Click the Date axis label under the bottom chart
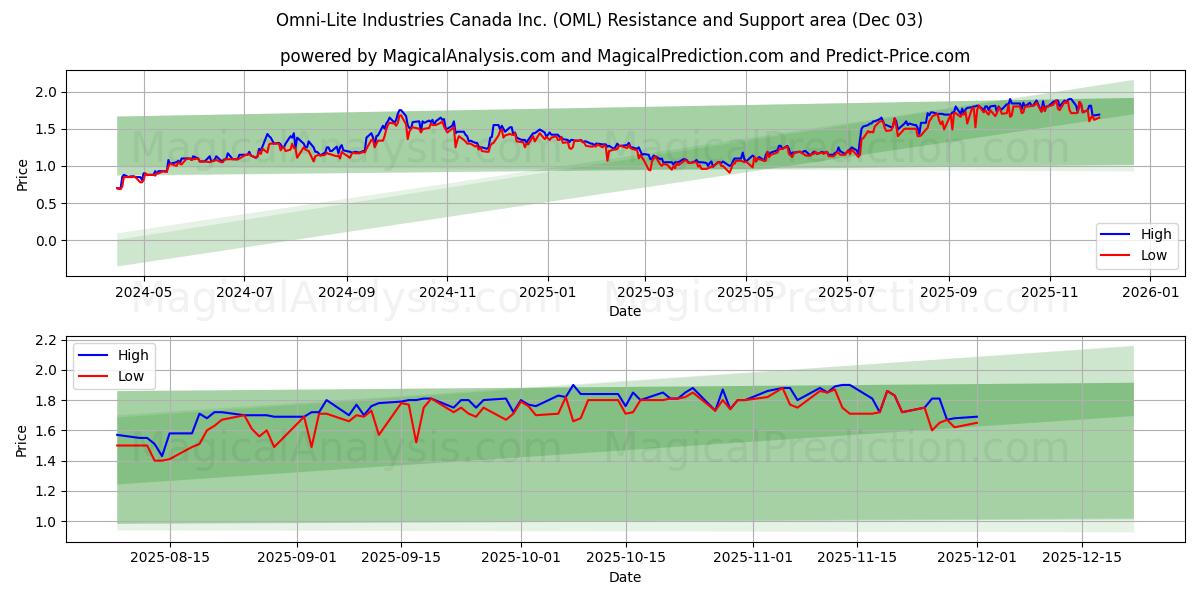 [625, 577]
